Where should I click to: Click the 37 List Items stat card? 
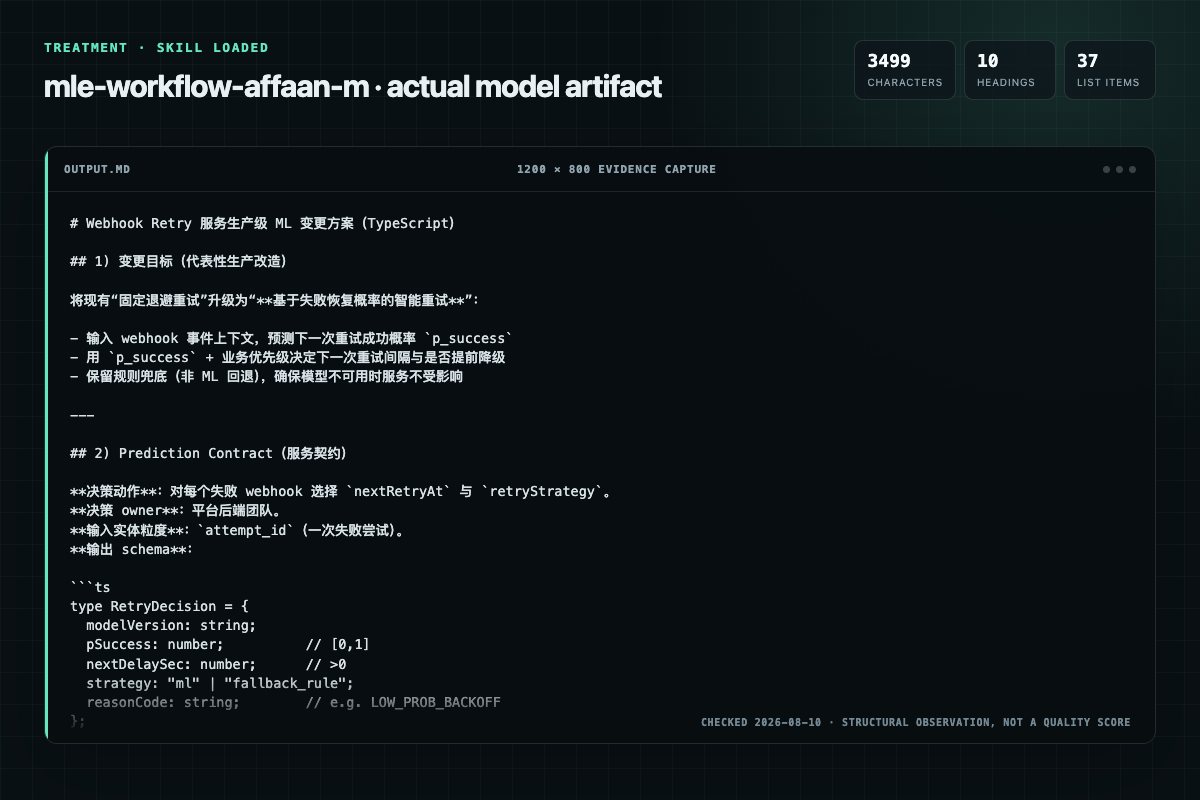pyautogui.click(x=1109, y=70)
